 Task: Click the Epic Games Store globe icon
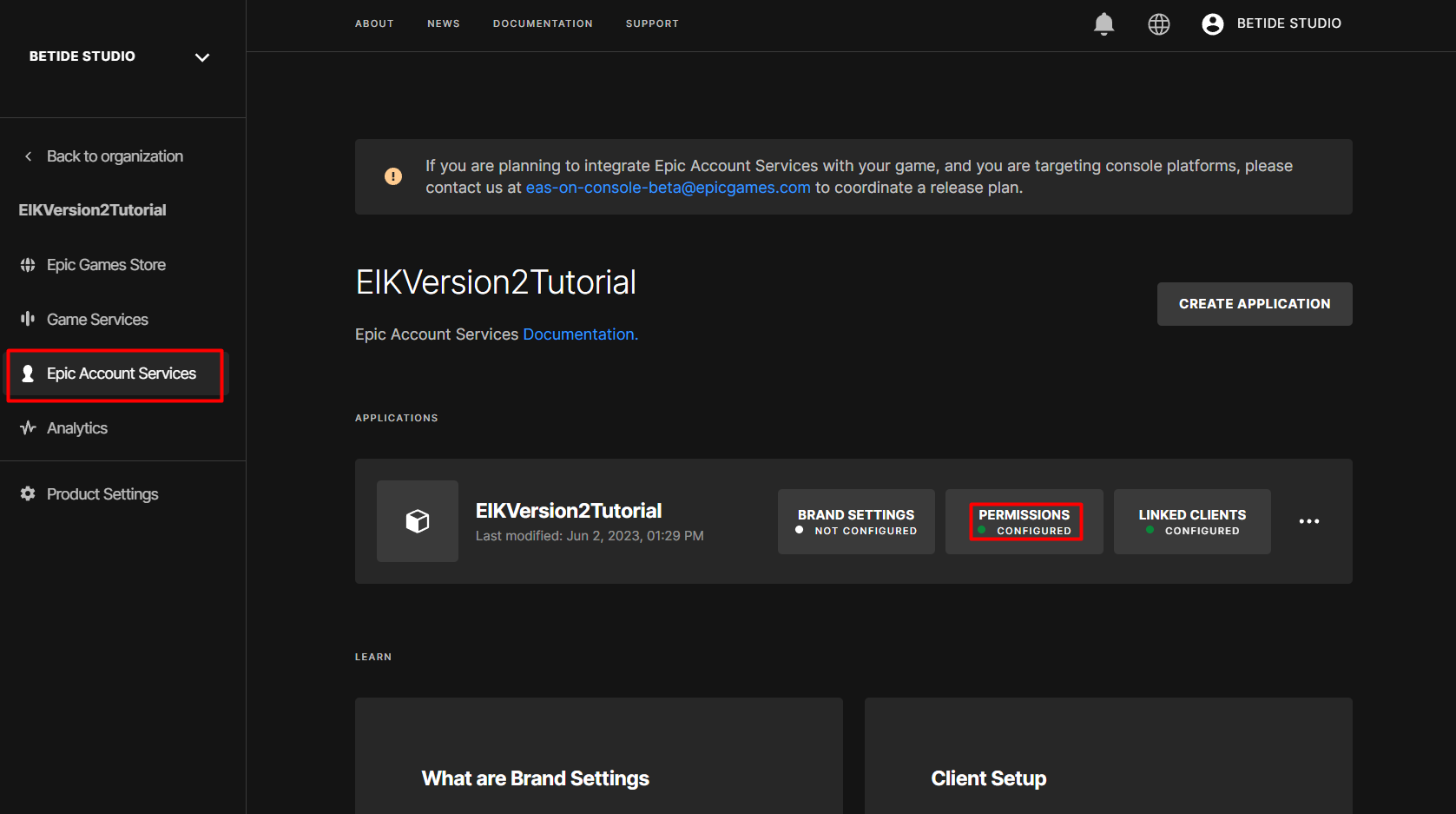[28, 265]
